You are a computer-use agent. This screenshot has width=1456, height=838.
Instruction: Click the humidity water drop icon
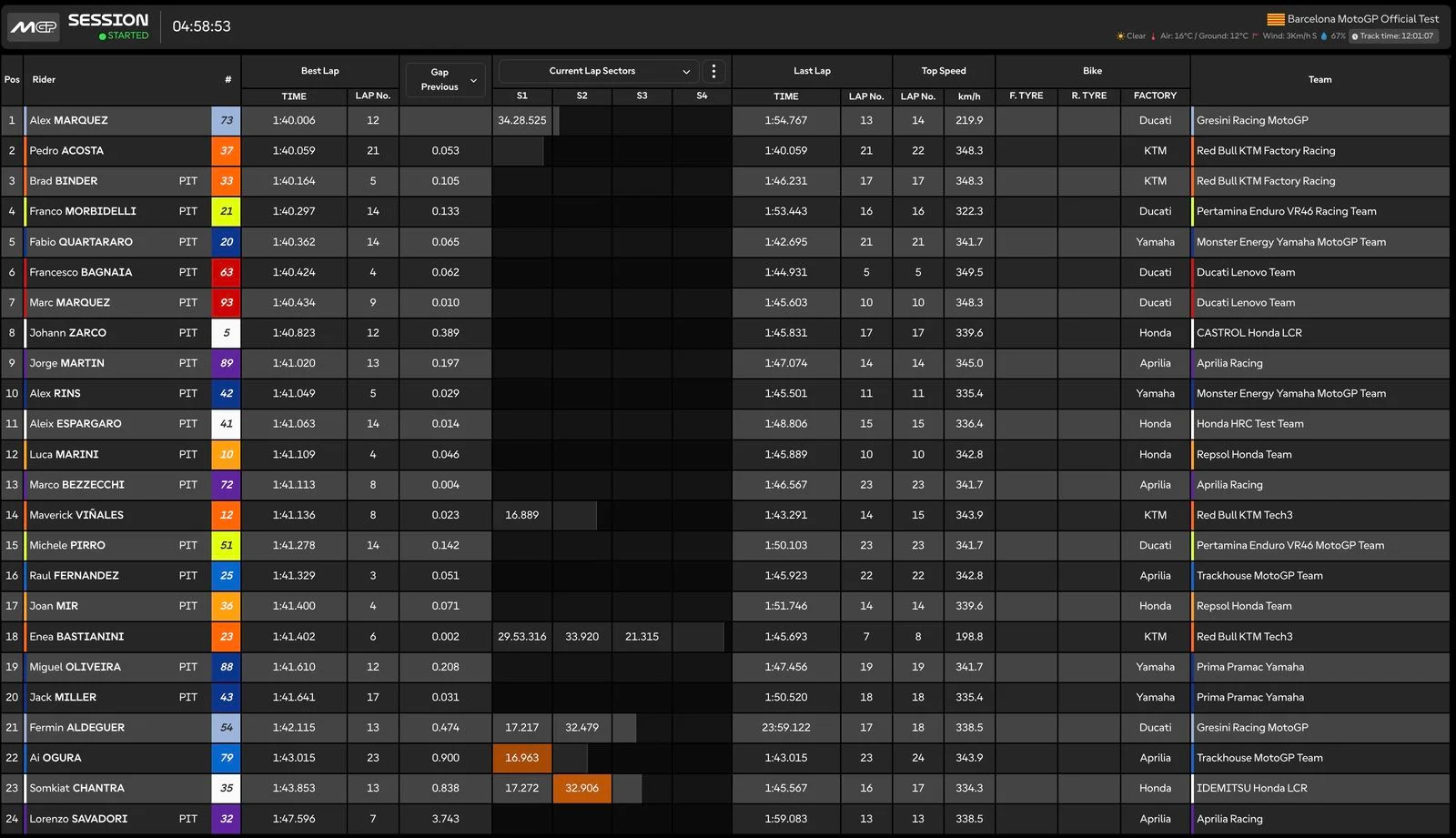(1324, 36)
